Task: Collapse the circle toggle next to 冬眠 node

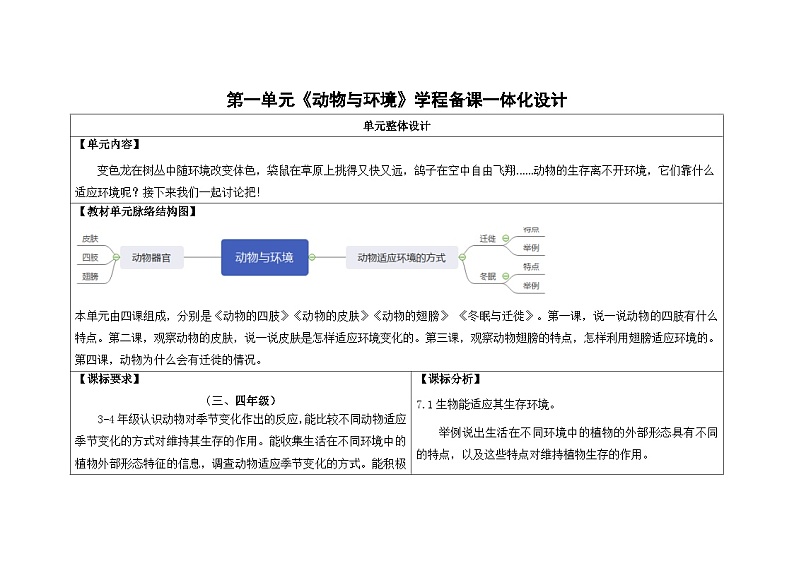Action: coord(505,276)
